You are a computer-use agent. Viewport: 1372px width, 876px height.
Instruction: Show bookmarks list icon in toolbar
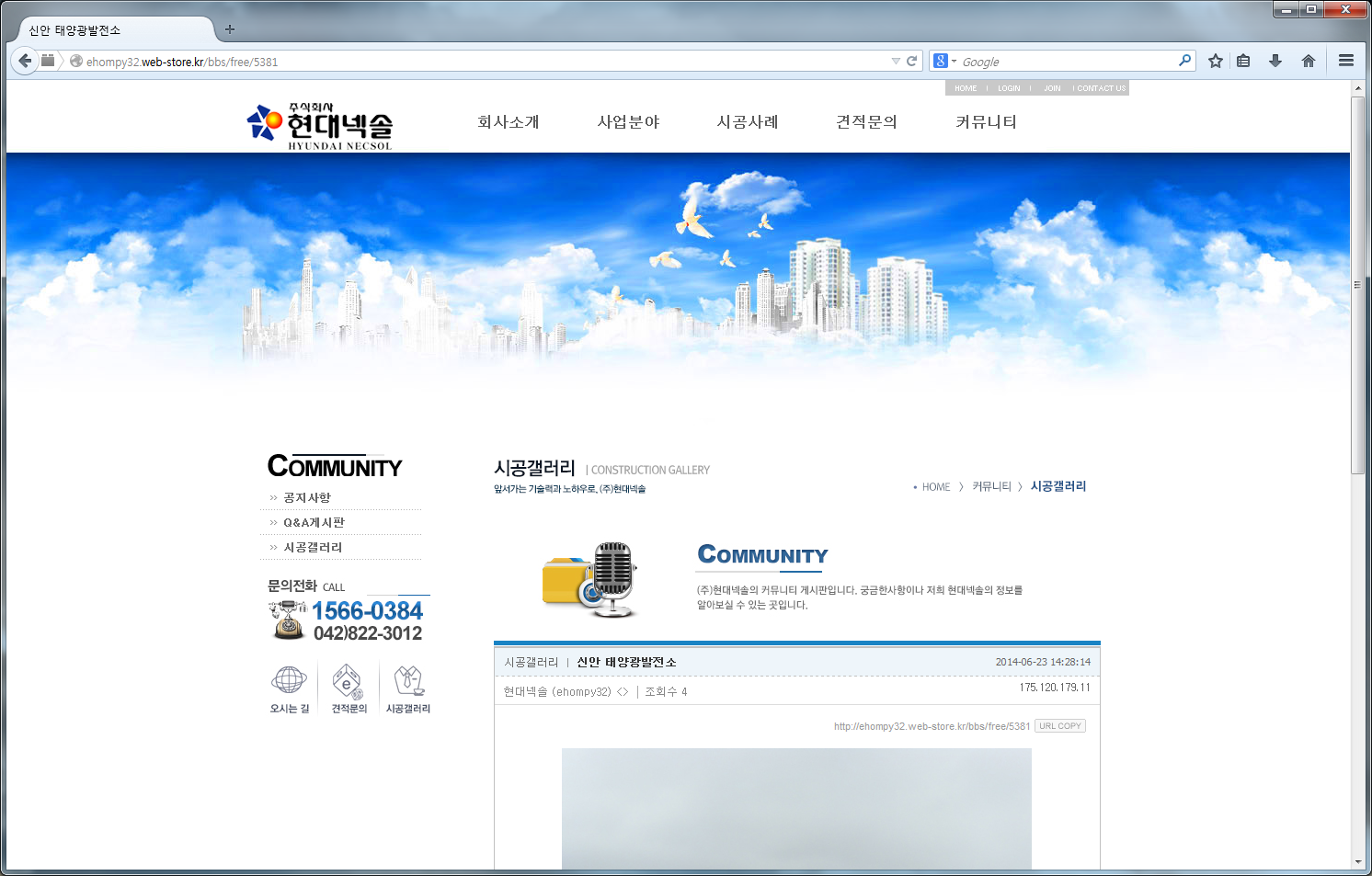(1243, 62)
